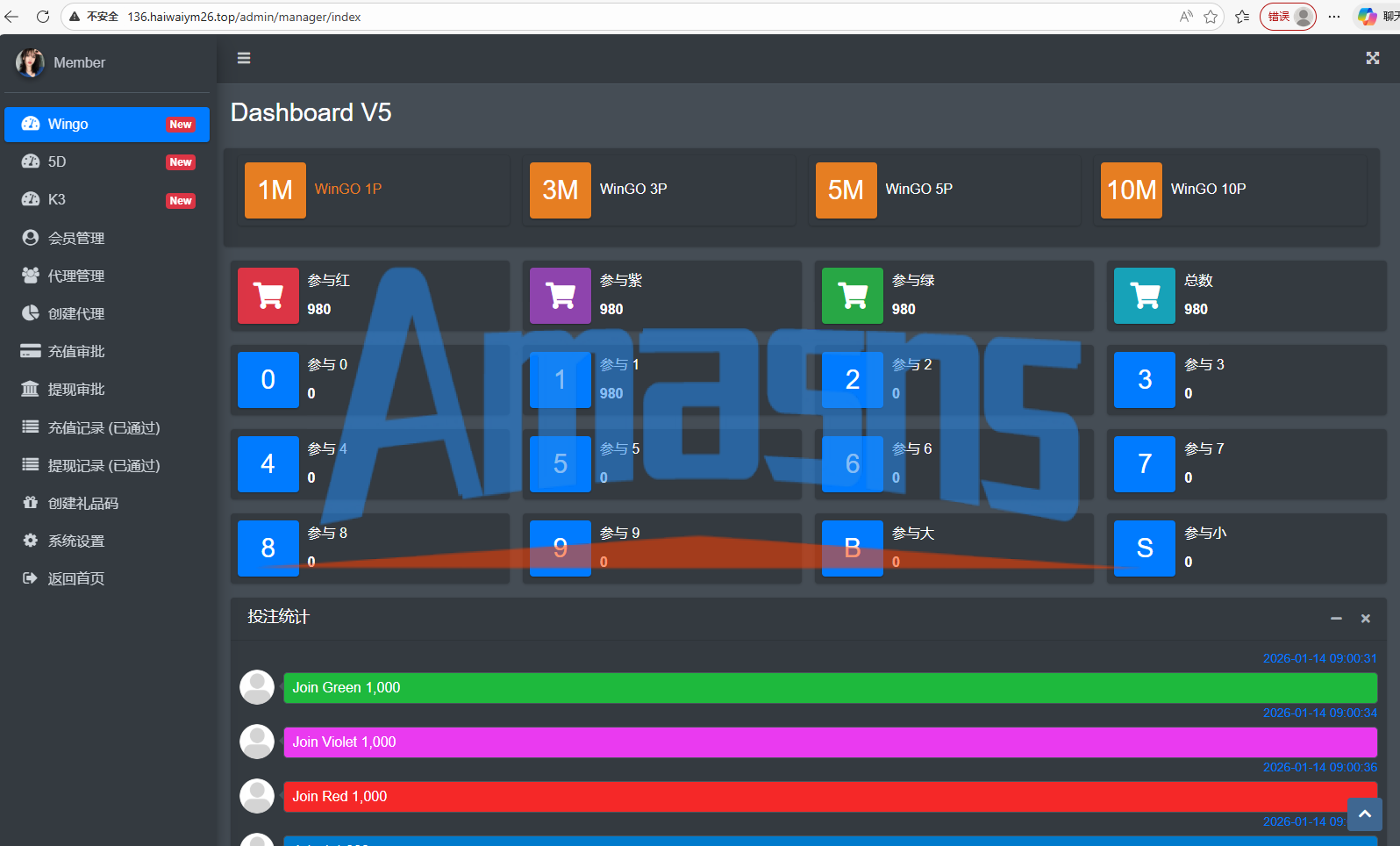Open 5D menu item
This screenshot has width=1400, height=846.
[x=107, y=161]
